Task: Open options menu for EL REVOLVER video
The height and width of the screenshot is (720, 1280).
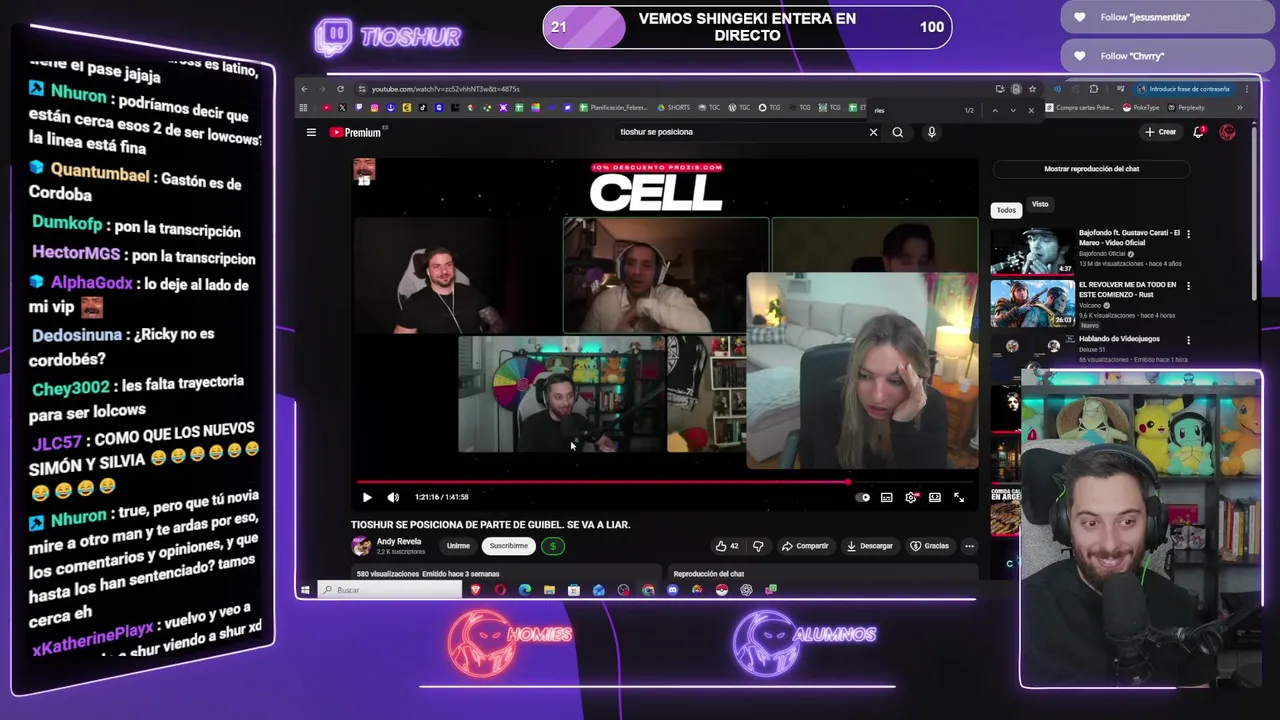Action: [1188, 286]
